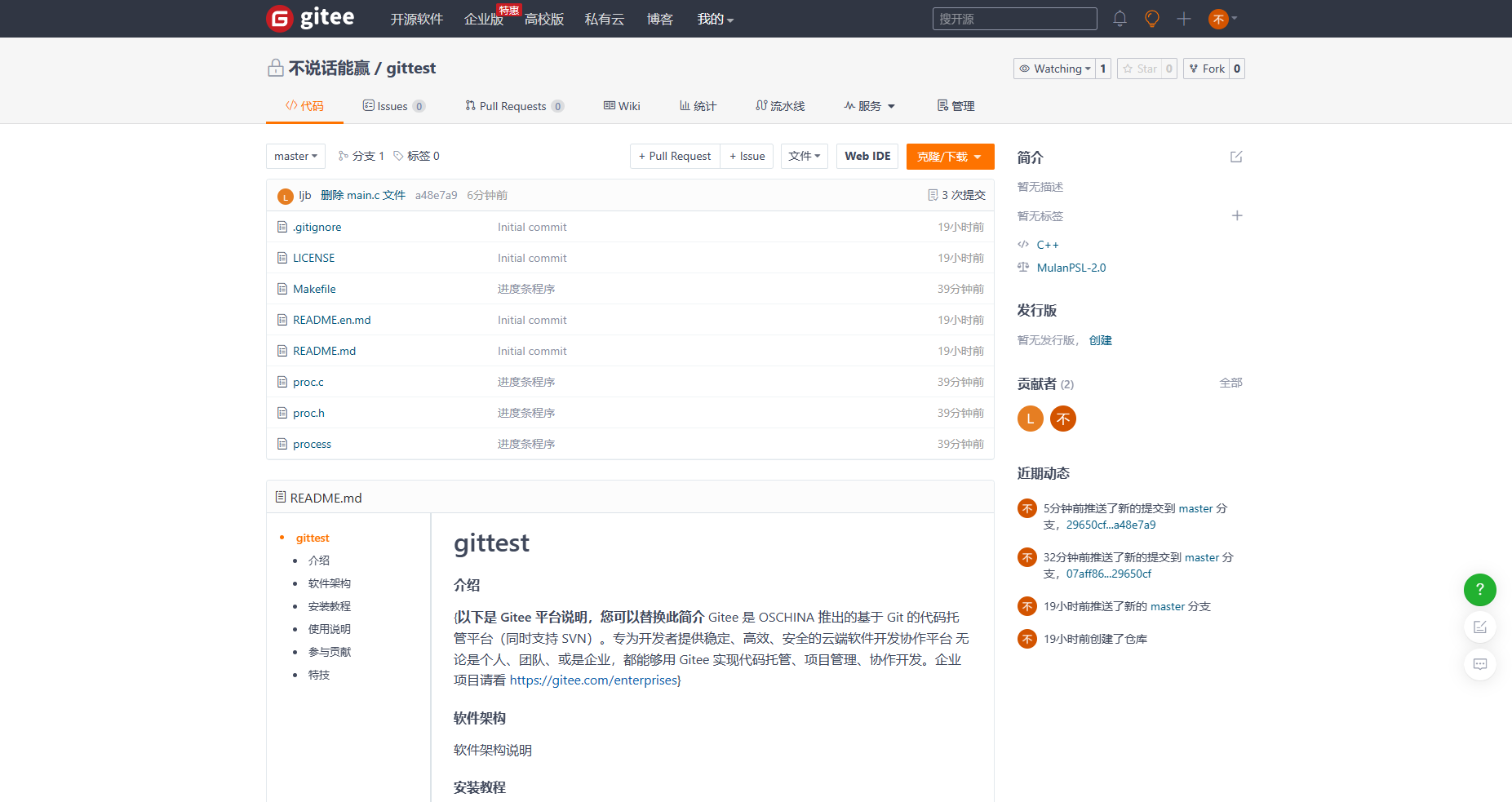This screenshot has width=1512, height=802.
Task: Open the Watching dropdown
Action: coord(1054,69)
